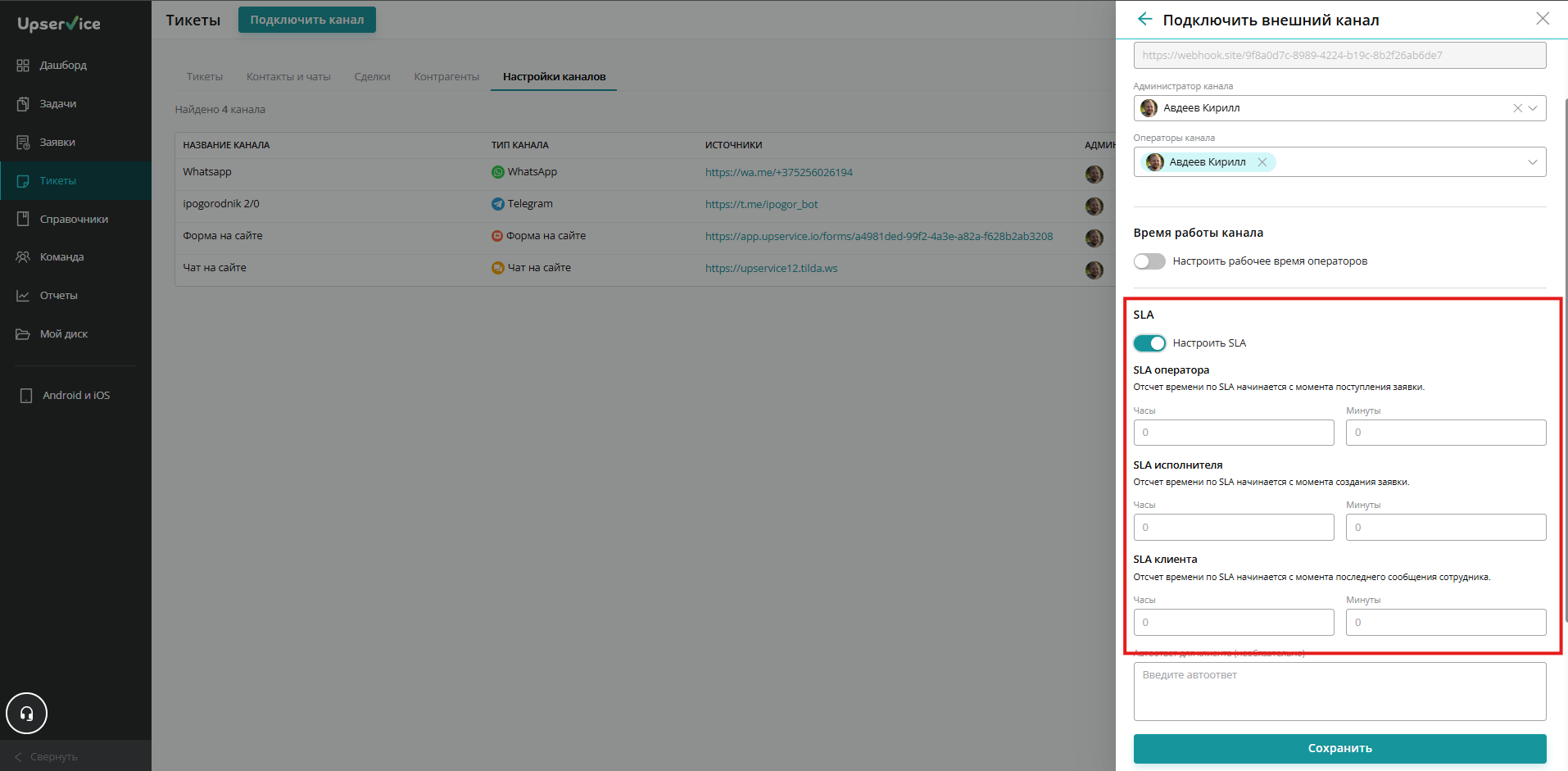The image size is (1568, 771).
Task: Open the headset support chat button
Action: click(x=27, y=714)
